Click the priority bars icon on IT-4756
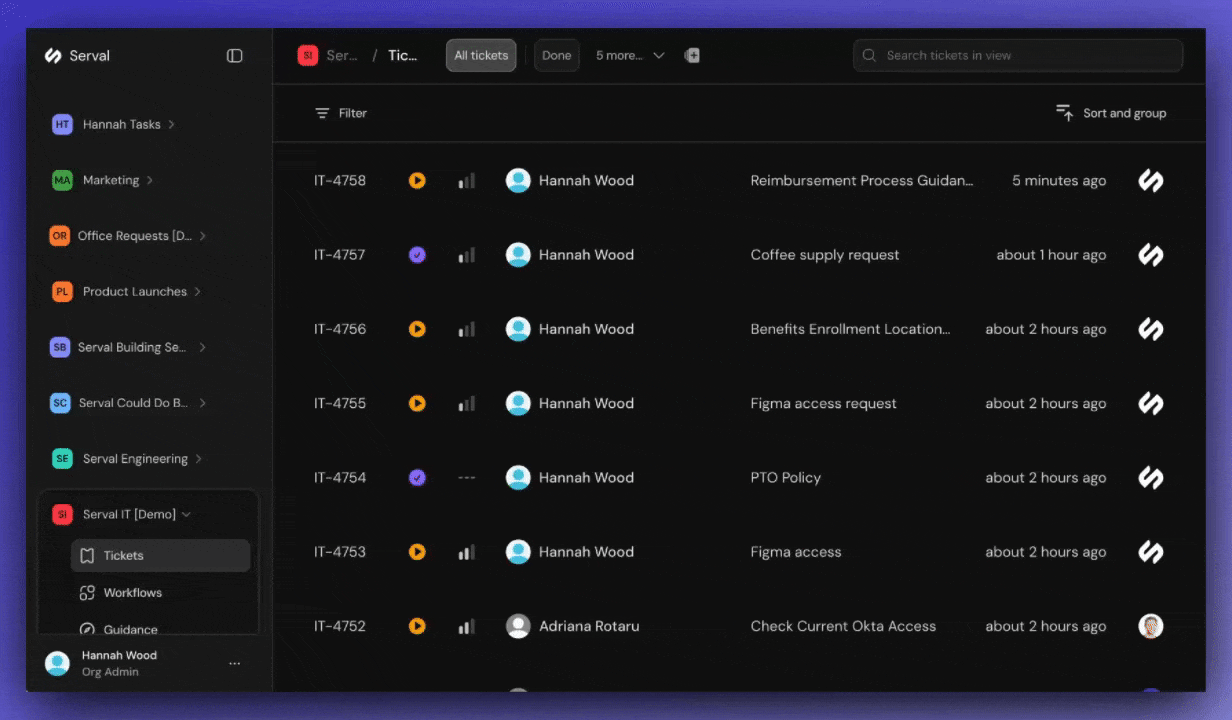 point(466,329)
